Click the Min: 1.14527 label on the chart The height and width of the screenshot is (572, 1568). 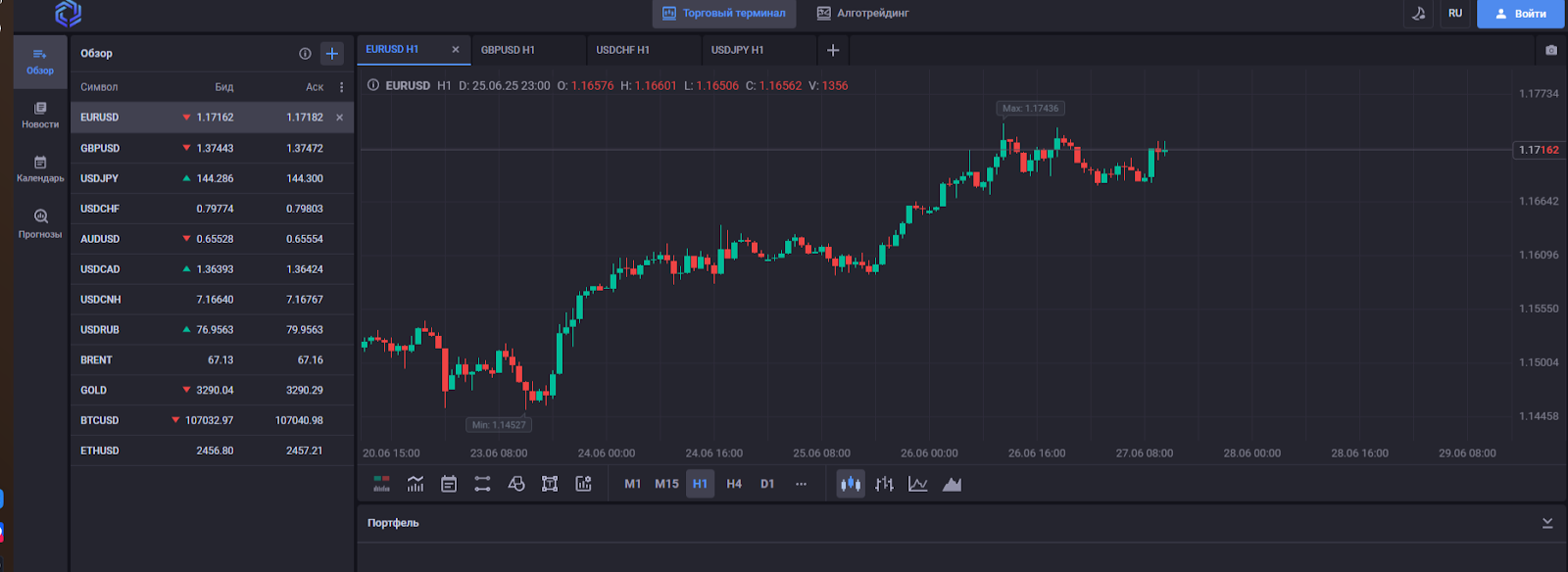[x=499, y=425]
